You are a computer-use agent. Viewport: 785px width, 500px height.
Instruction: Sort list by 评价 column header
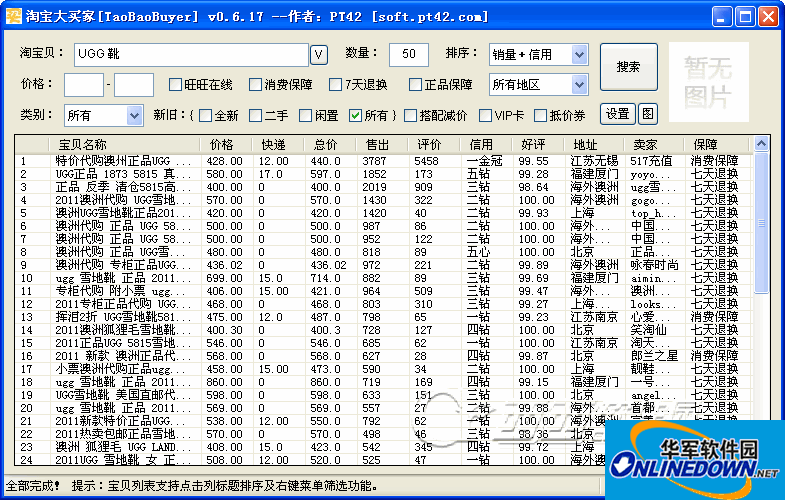pos(434,145)
